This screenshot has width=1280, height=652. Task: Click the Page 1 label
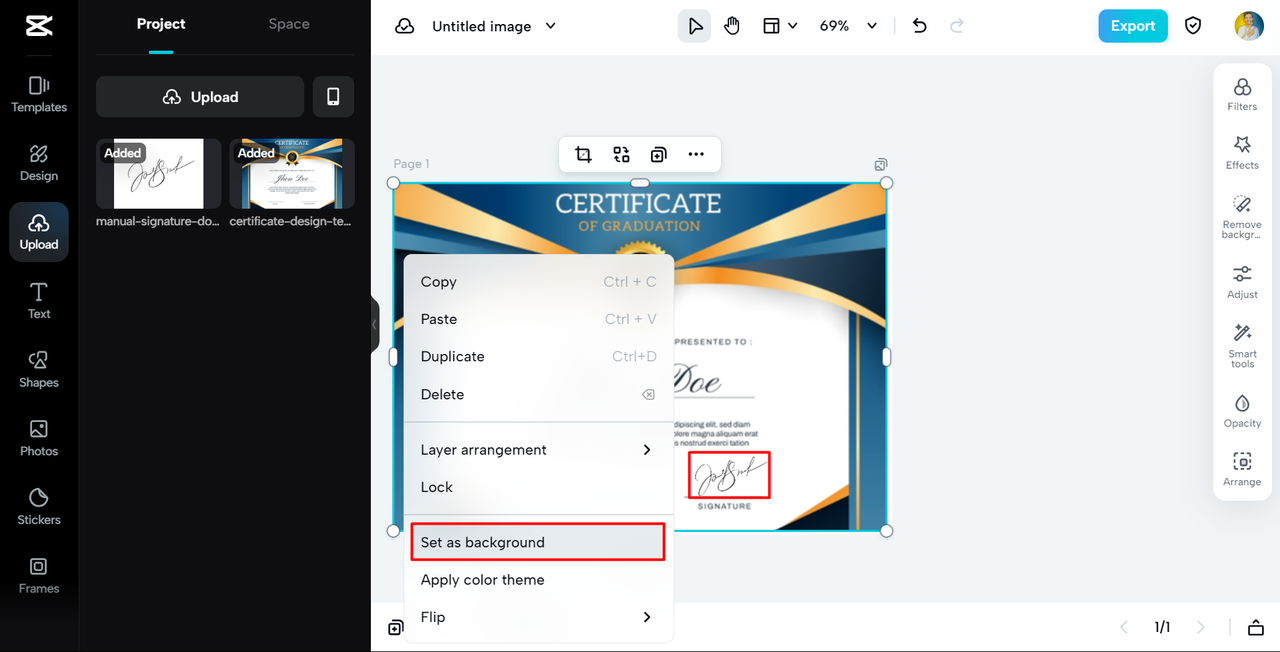coord(411,164)
